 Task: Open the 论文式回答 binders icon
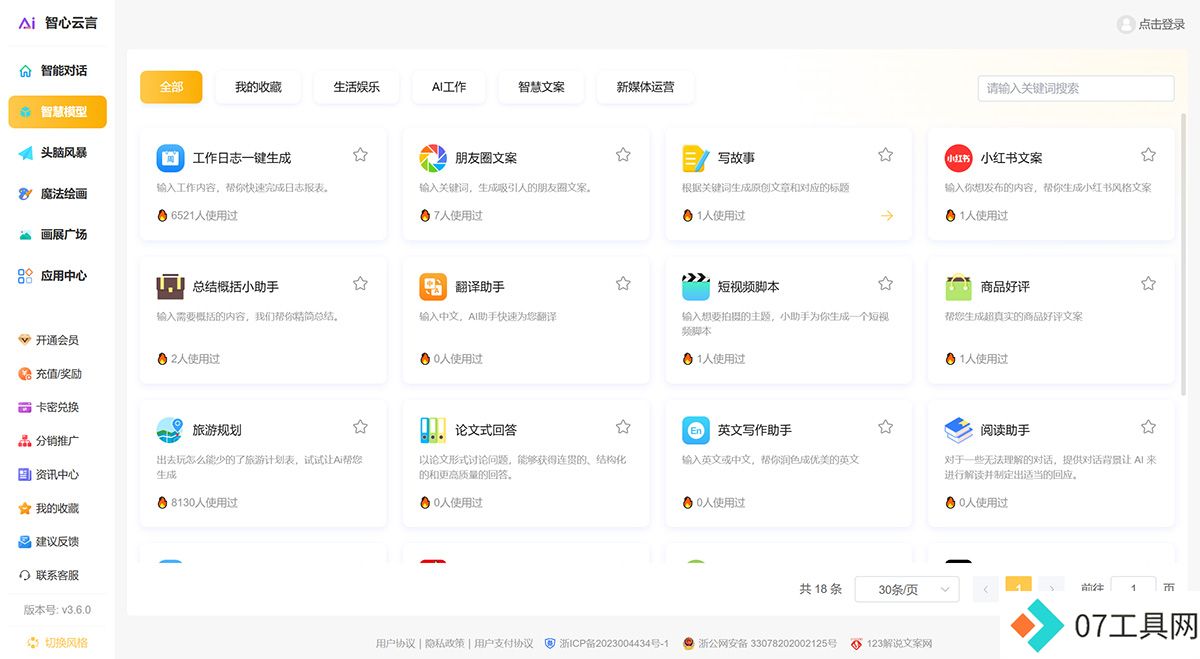pyautogui.click(x=433, y=430)
